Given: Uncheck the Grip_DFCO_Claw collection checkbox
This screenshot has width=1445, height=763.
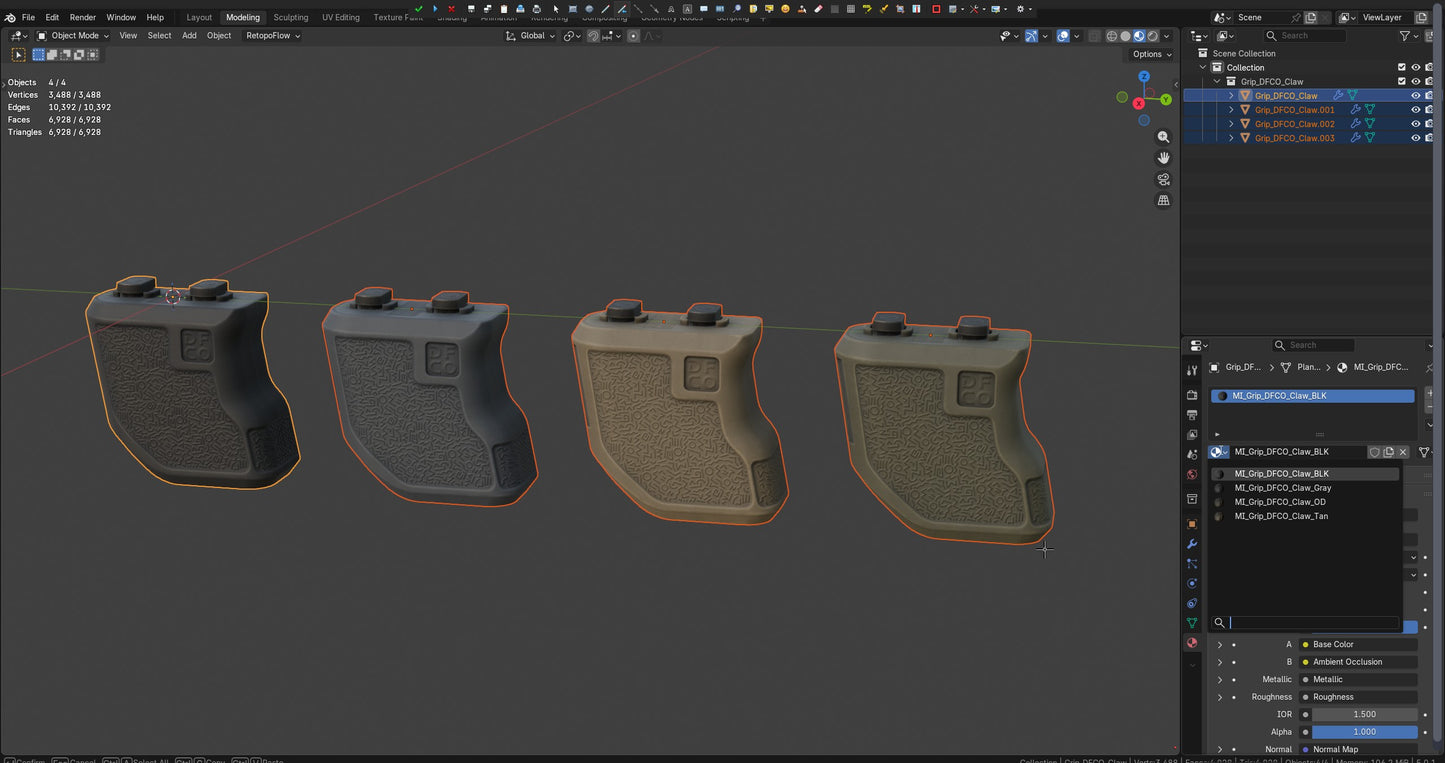Looking at the screenshot, I should (x=1402, y=82).
